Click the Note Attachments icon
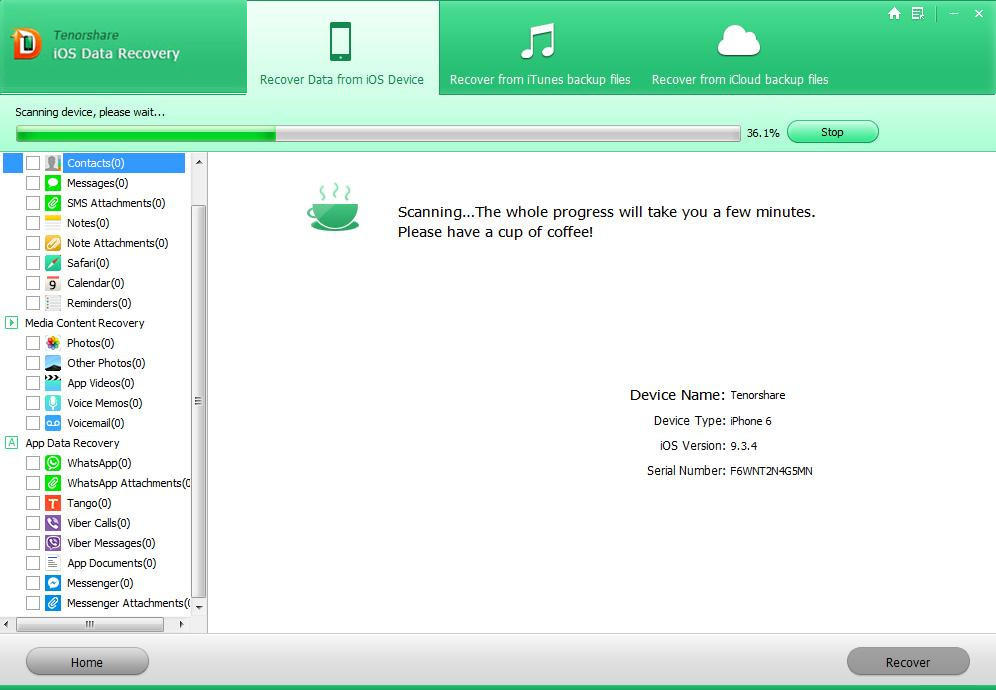Screen dimensions: 996x690 click(53, 243)
